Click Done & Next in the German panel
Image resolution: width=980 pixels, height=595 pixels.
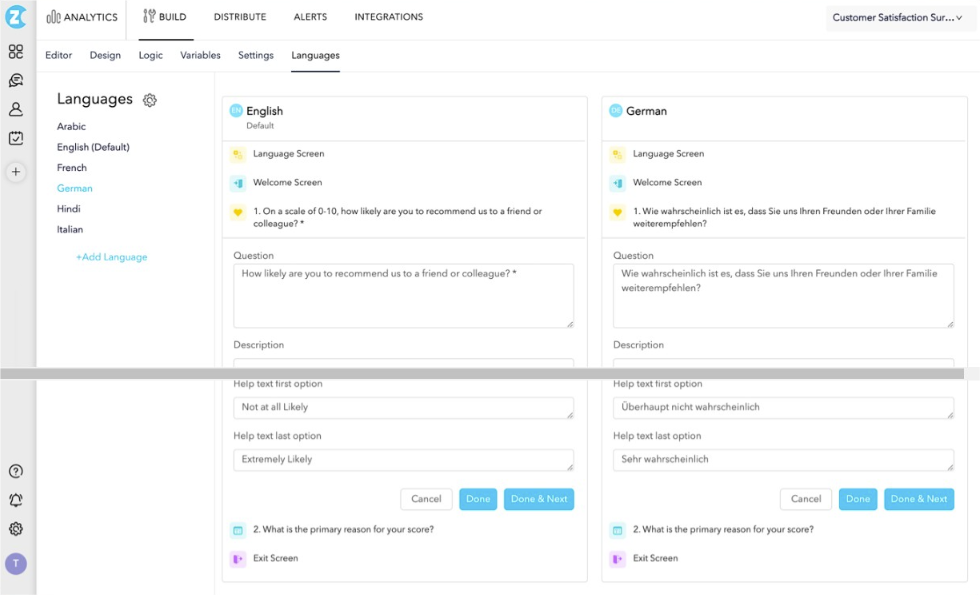point(919,499)
